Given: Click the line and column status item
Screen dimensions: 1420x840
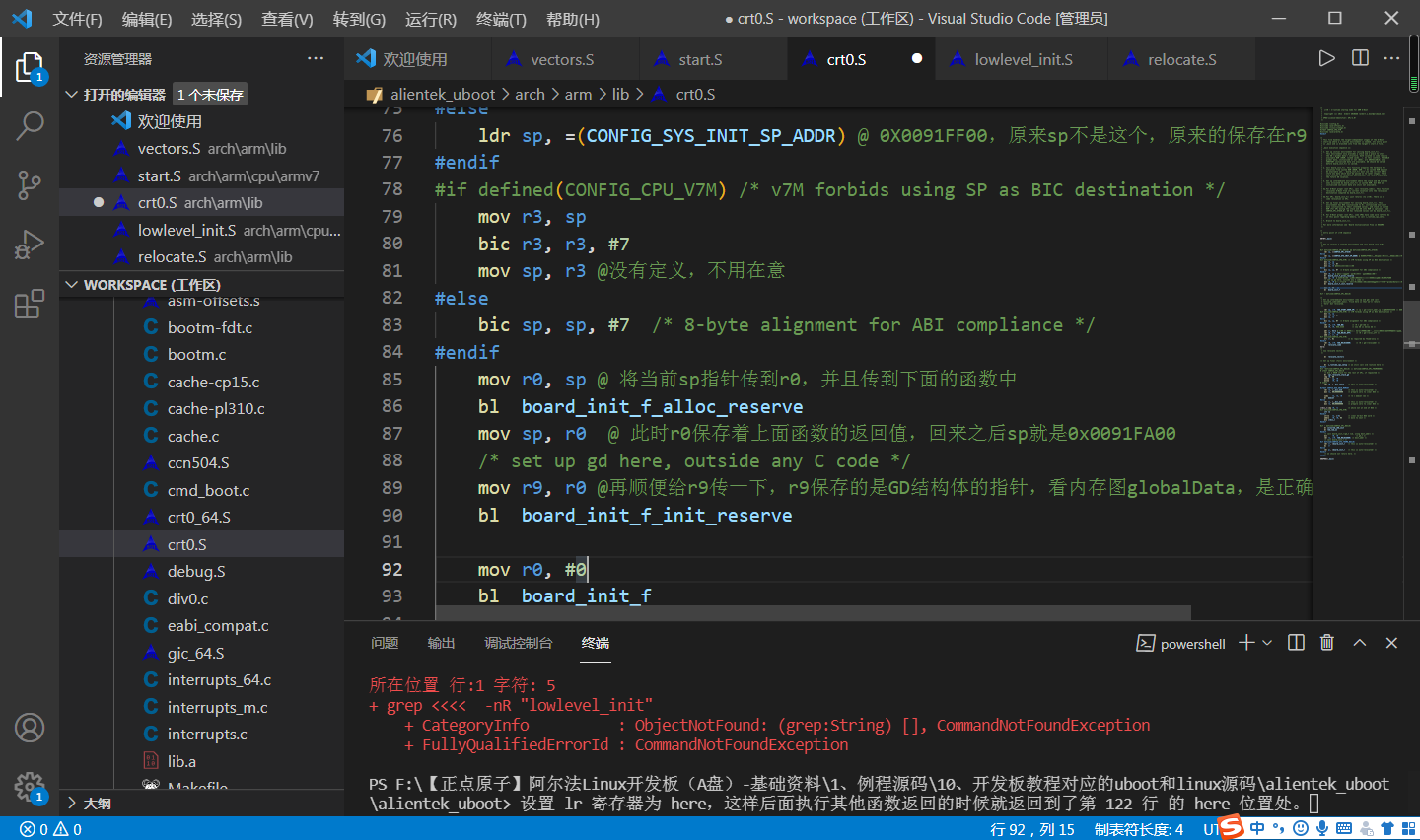Looking at the screenshot, I should click(1032, 829).
